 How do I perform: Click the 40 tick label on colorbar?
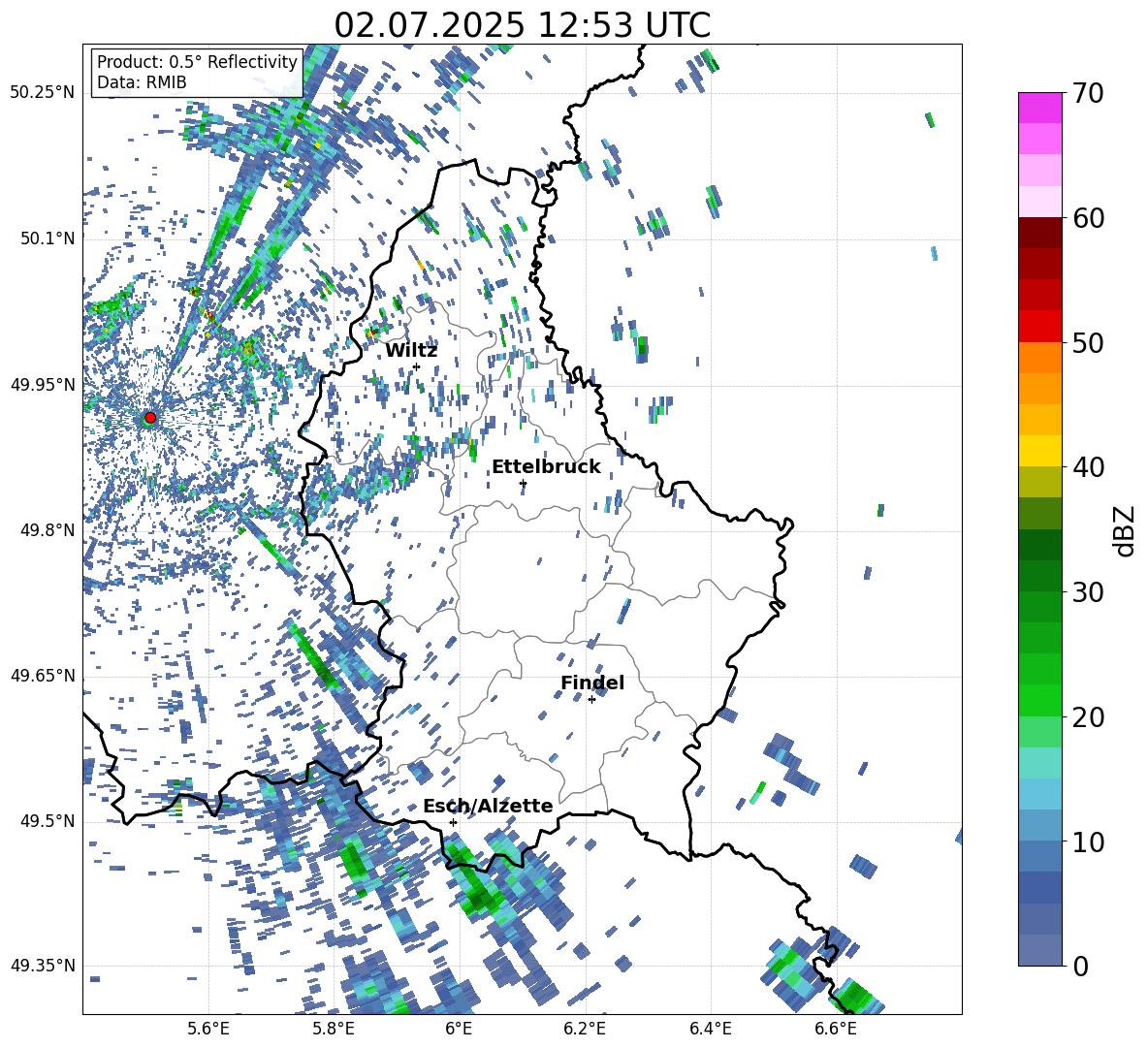coord(1087,467)
